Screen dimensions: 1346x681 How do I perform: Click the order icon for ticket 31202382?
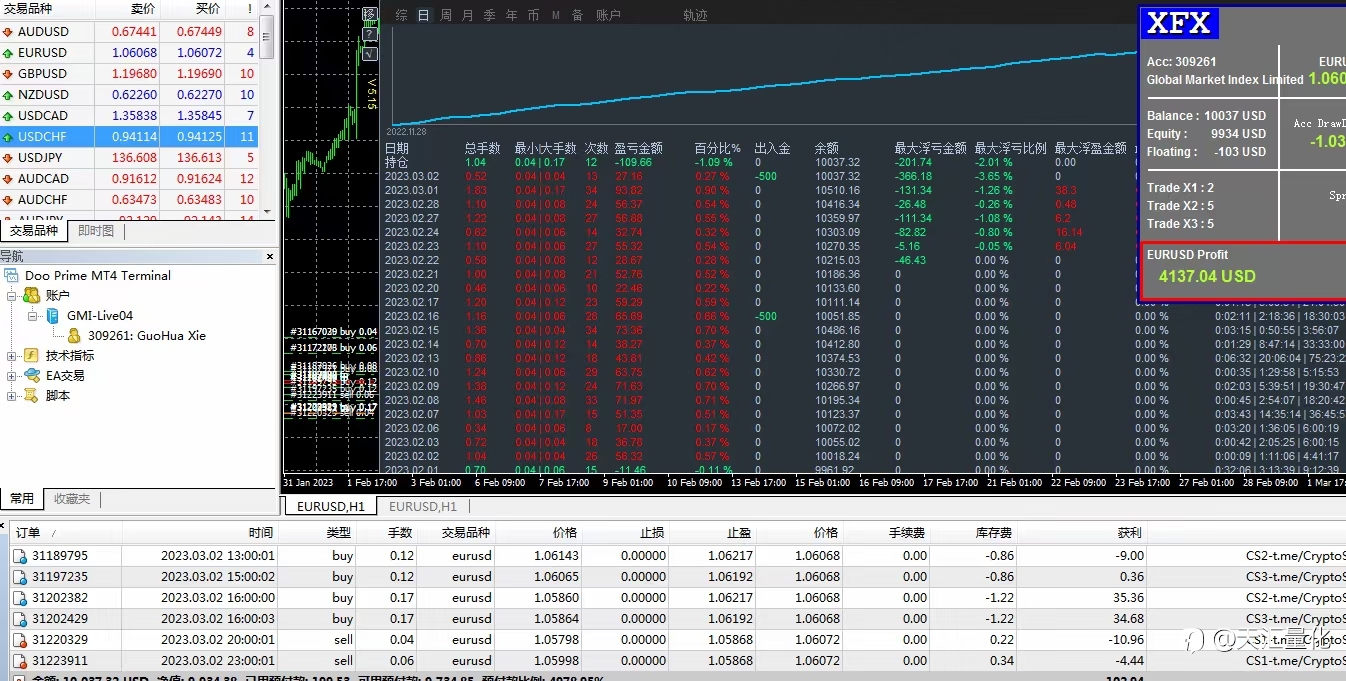coord(20,598)
